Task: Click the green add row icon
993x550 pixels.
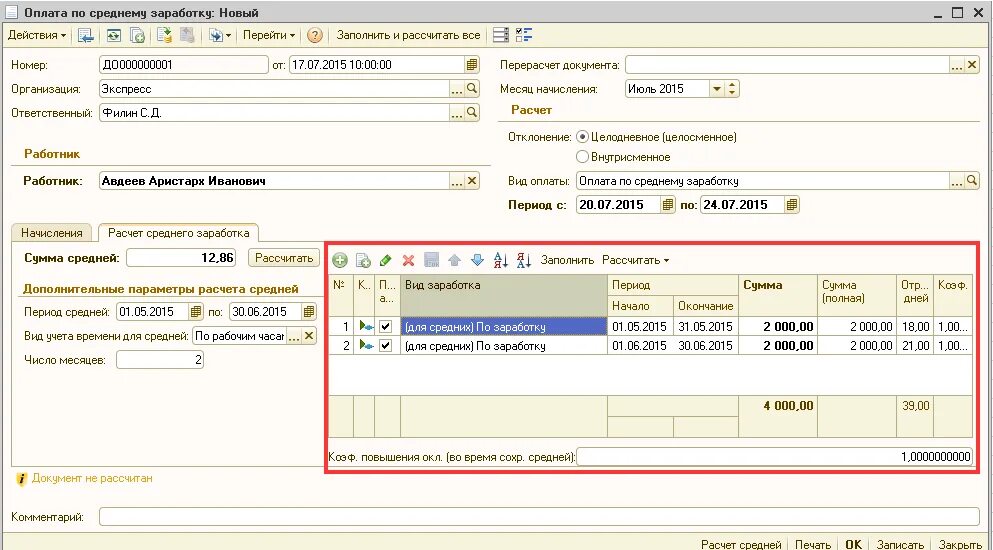Action: (340, 260)
